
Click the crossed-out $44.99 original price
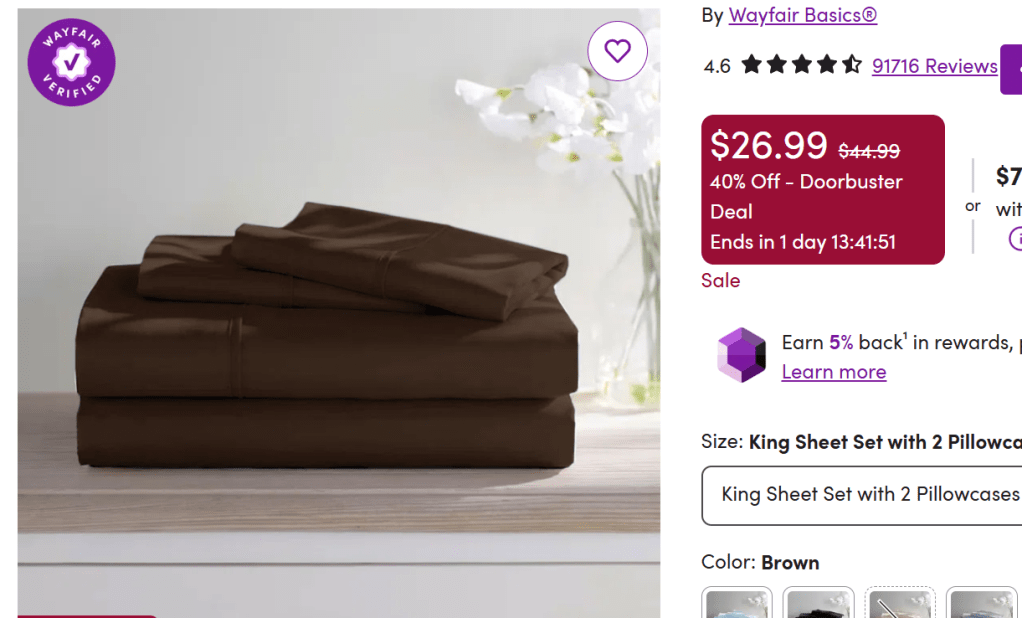click(869, 151)
